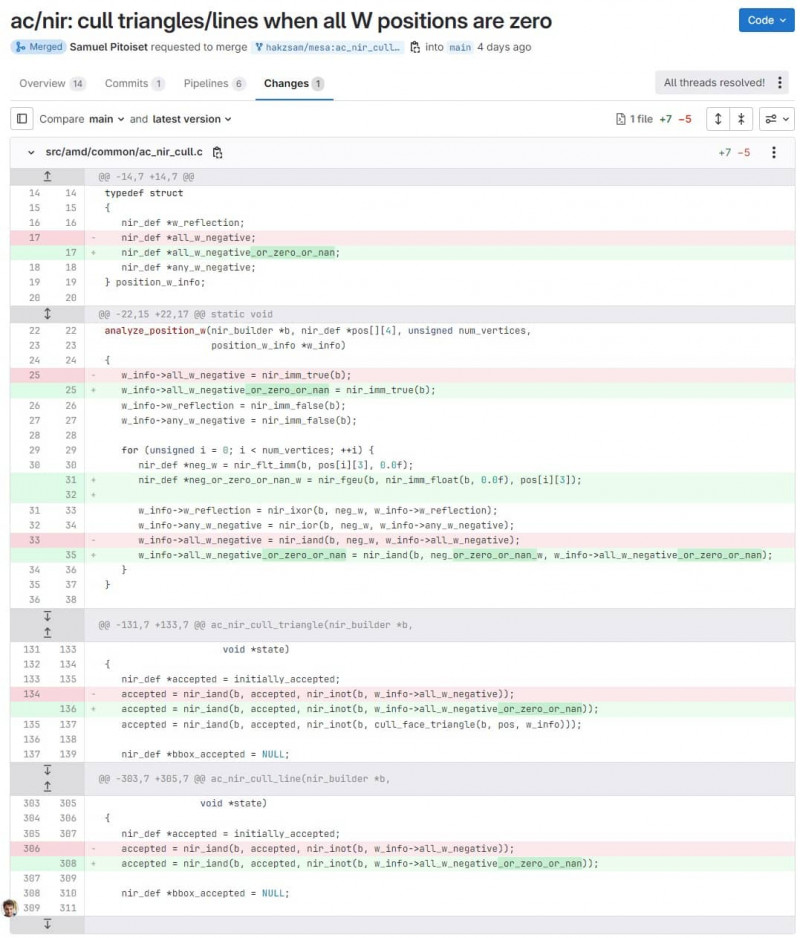Expand lines down before @@ -131,7 hunk
This screenshot has height=938, width=800.
tap(47, 616)
